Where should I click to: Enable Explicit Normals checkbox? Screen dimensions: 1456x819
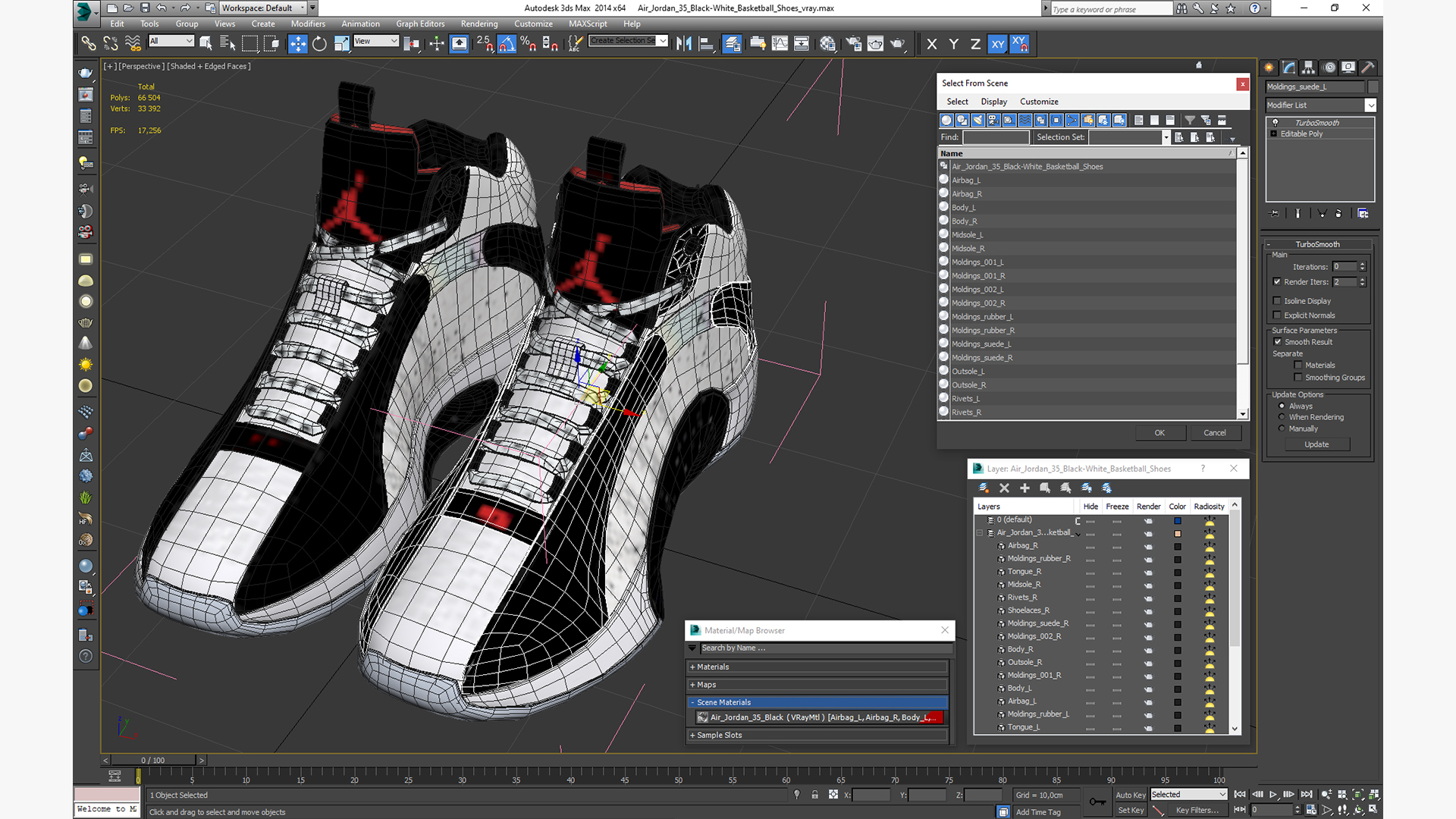click(1278, 315)
